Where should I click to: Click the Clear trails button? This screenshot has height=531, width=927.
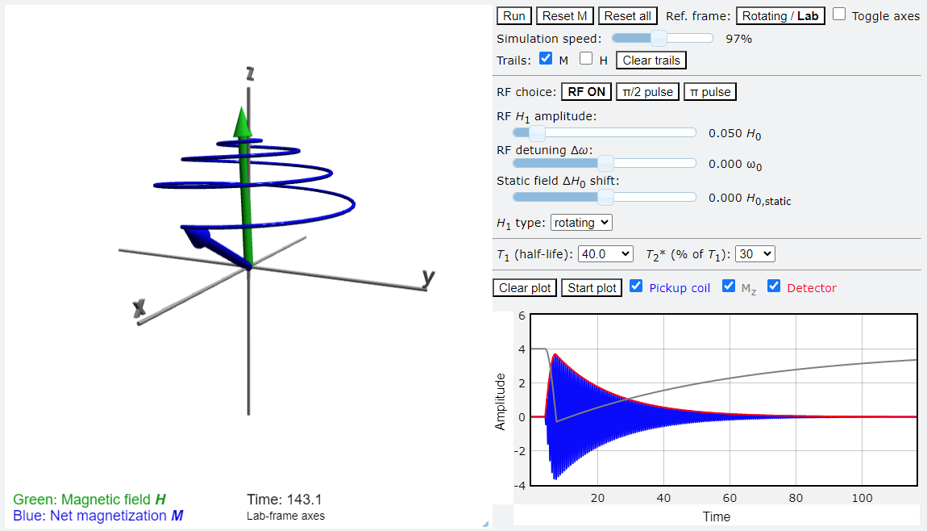pos(651,60)
